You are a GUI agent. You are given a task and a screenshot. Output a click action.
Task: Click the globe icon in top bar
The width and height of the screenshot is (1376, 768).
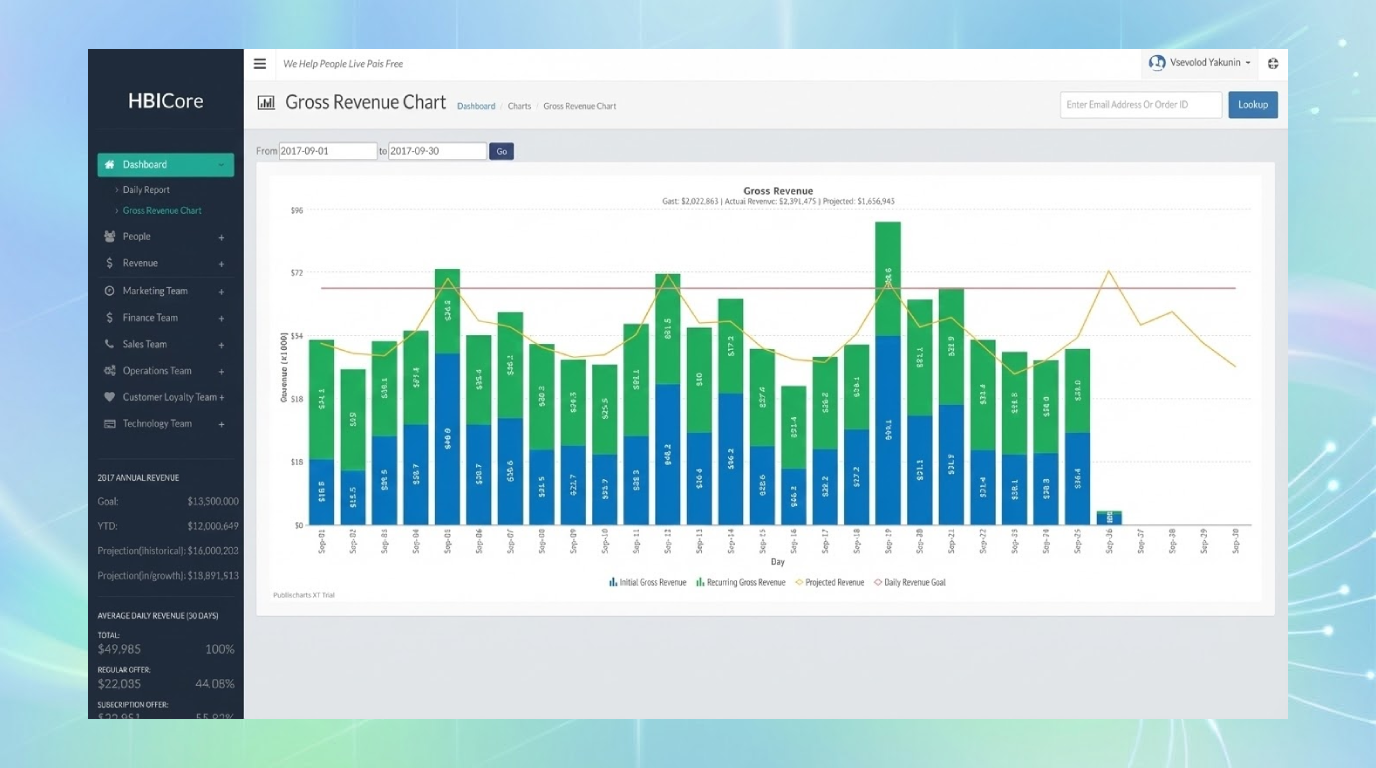[1273, 63]
